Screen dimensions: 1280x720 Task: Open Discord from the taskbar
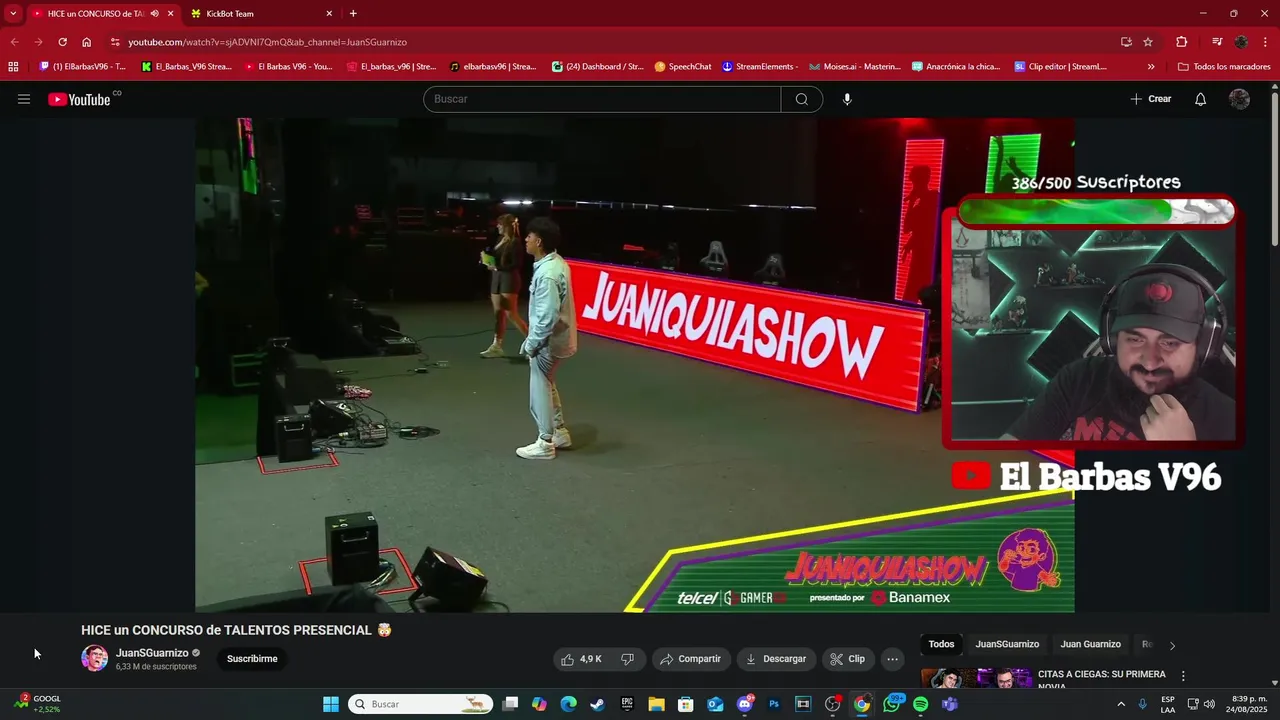coord(744,704)
